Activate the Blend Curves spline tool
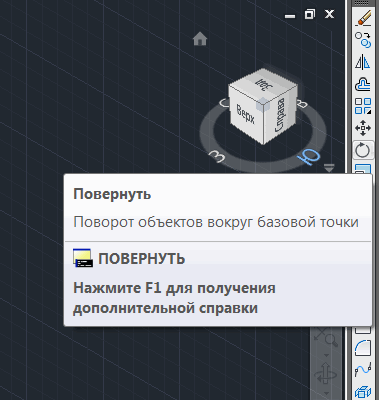The image size is (379, 400). pos(363,370)
